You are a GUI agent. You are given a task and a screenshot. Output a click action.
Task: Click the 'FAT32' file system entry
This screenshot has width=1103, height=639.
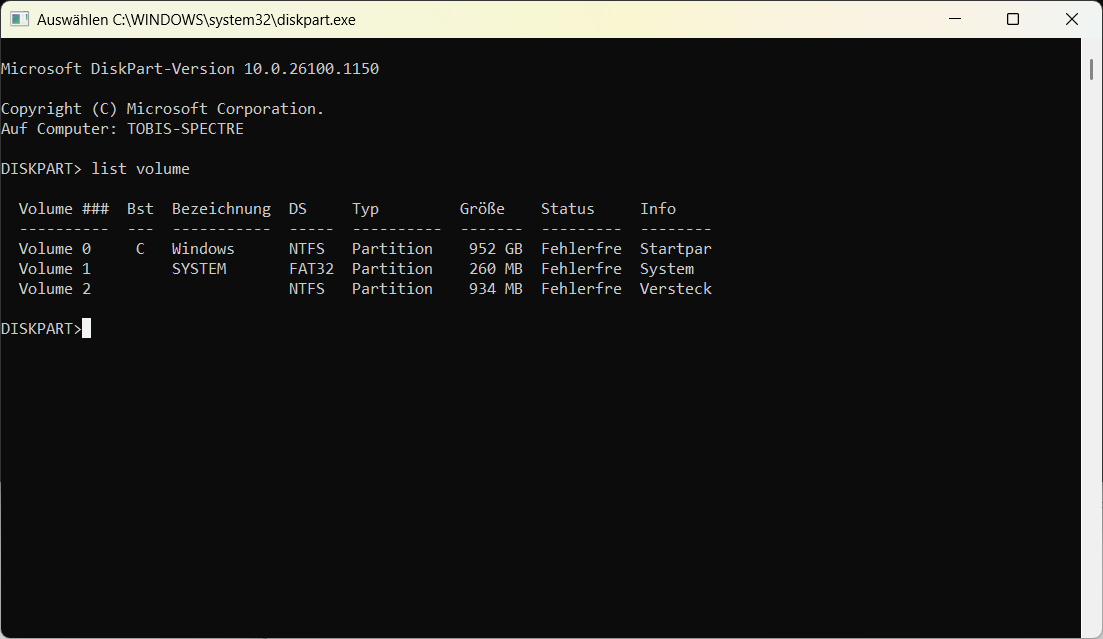(x=311, y=269)
